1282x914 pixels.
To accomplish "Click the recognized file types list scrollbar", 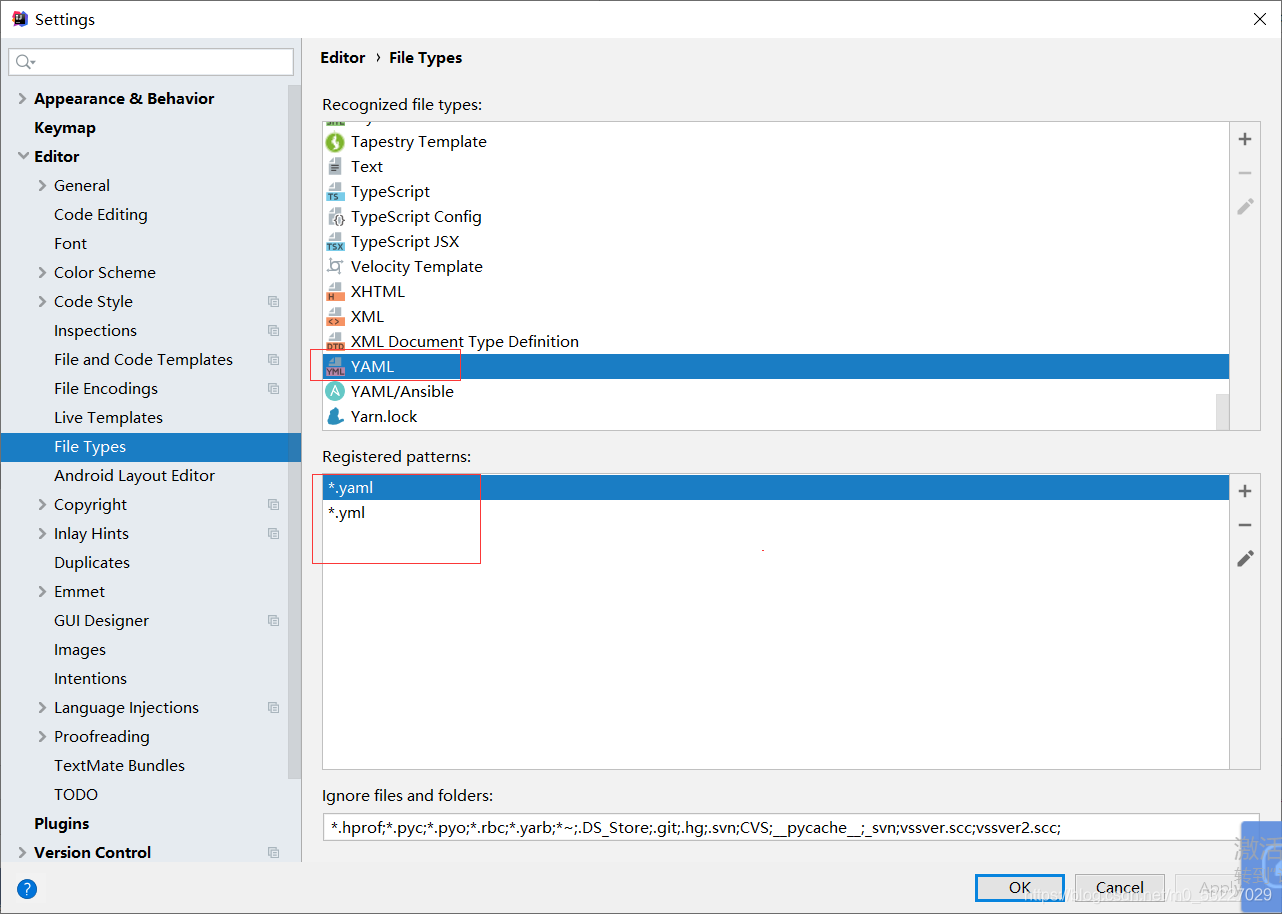I will tap(1223, 410).
